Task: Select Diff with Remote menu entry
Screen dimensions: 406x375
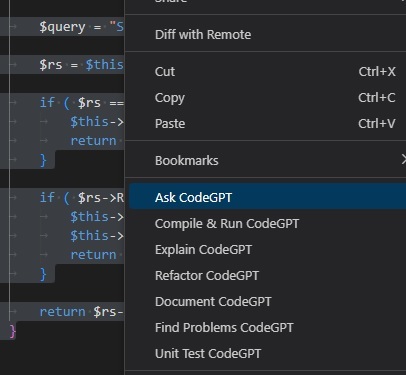Action: (x=267, y=35)
